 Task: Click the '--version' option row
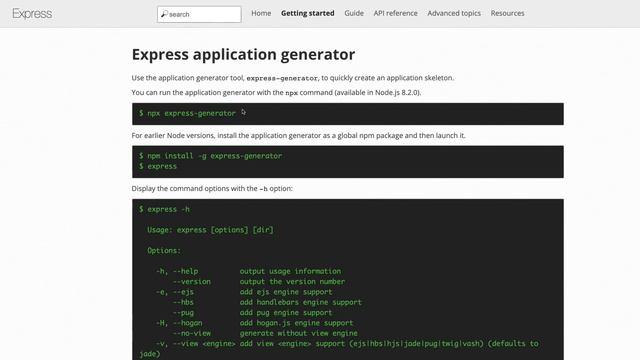pos(258,281)
